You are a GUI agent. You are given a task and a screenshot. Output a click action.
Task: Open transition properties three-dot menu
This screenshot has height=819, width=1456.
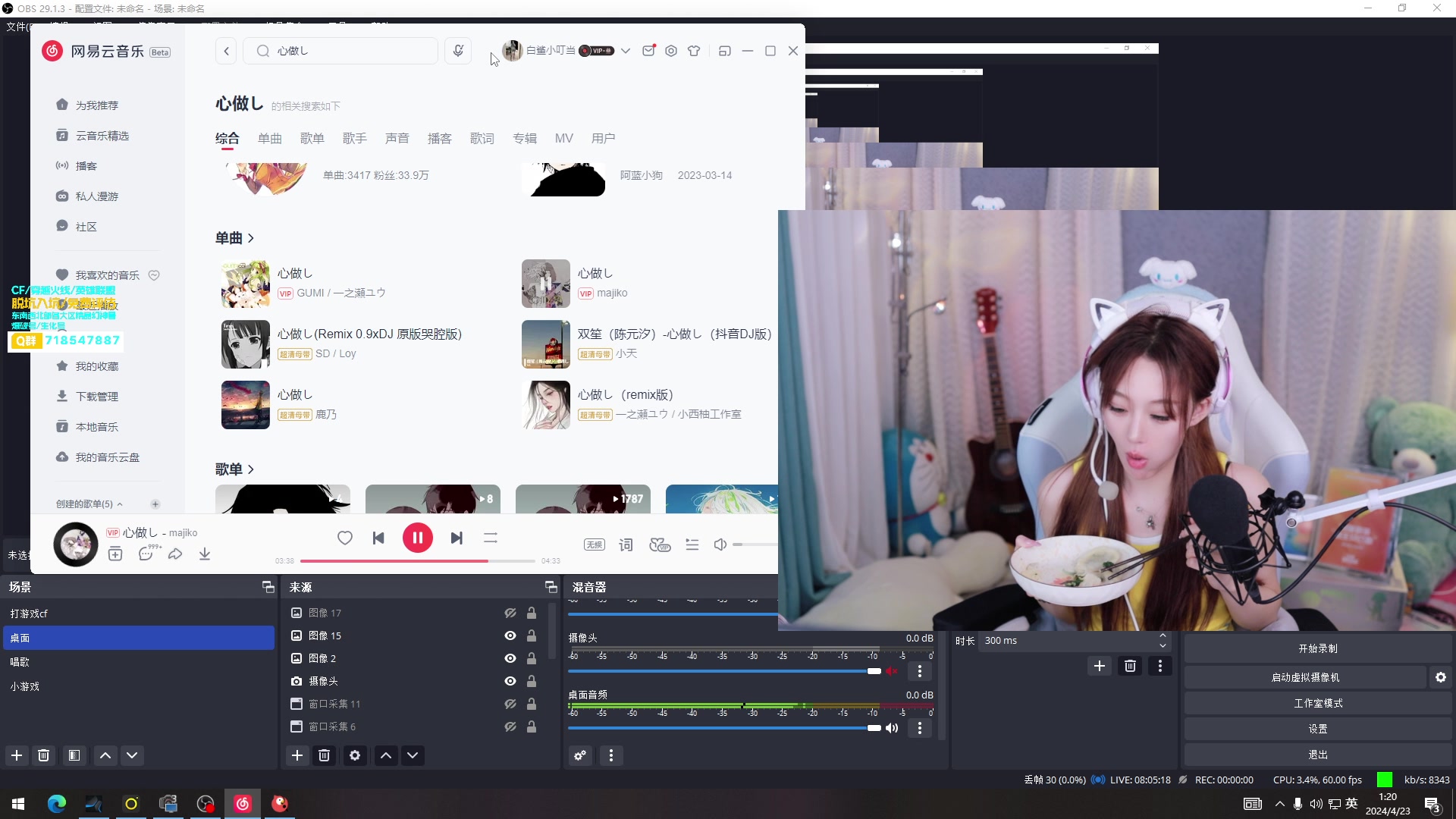1160,666
